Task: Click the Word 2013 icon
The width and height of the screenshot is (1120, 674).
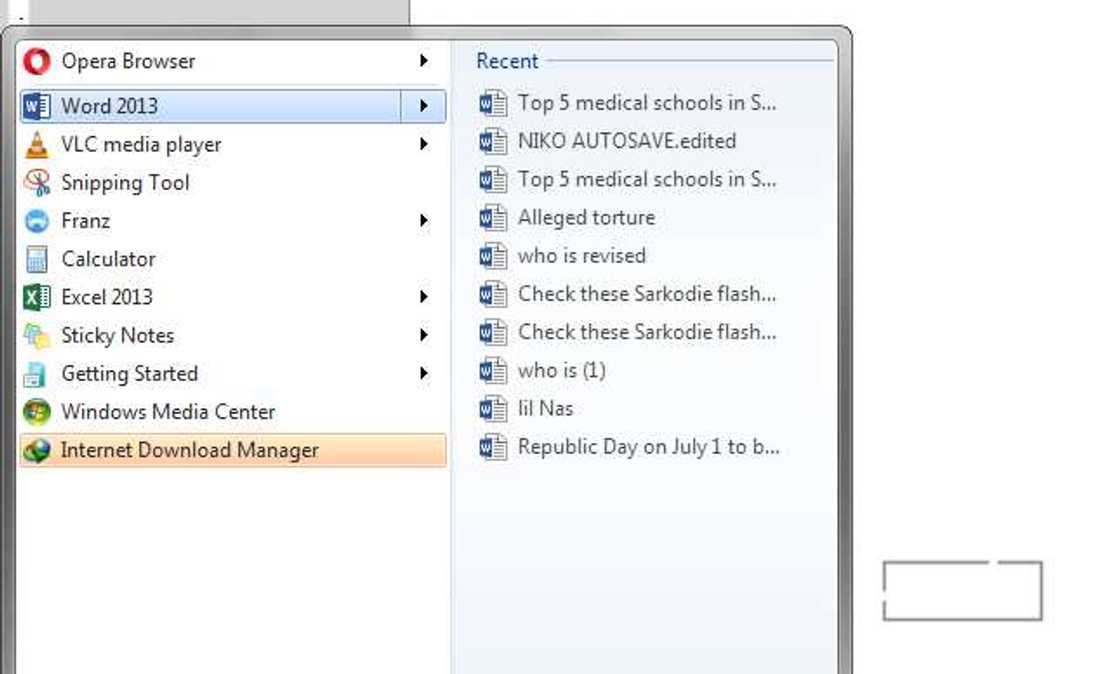Action: [x=37, y=106]
